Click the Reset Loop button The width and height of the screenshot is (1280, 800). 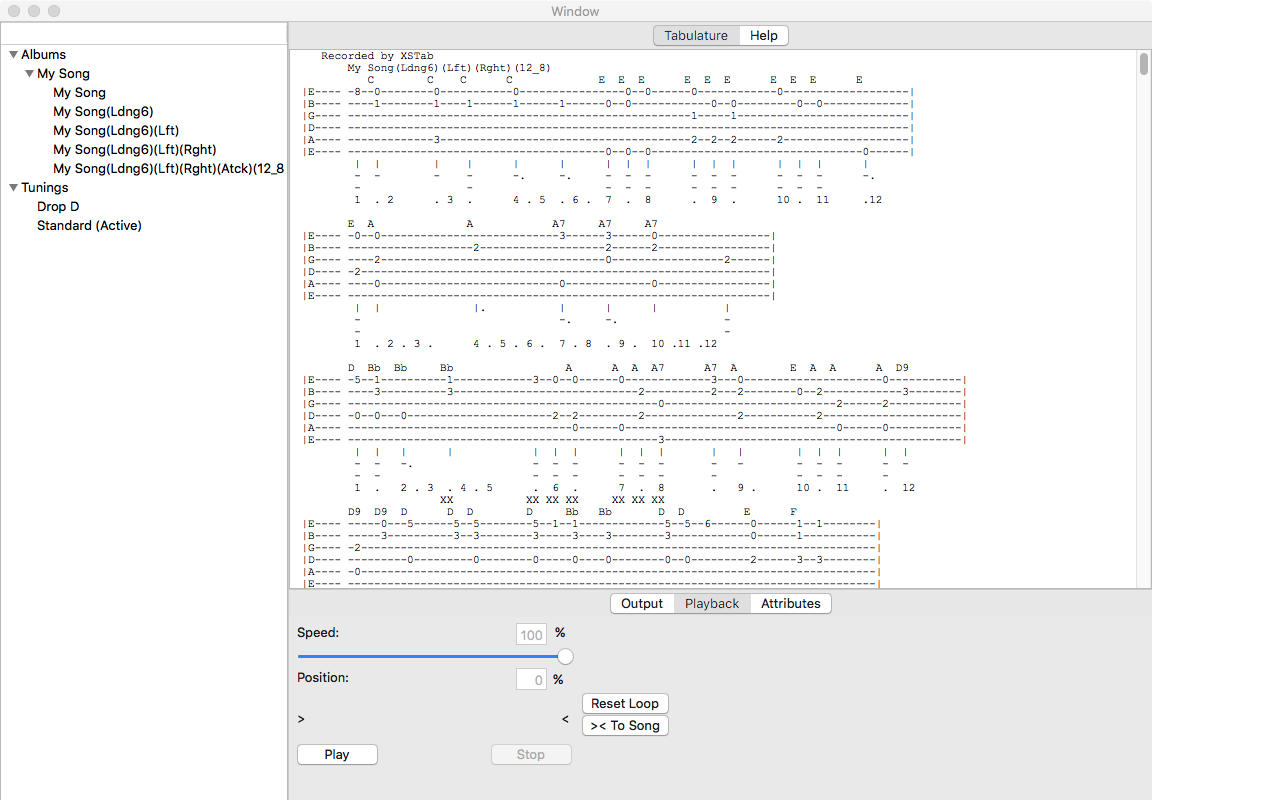[x=625, y=704]
